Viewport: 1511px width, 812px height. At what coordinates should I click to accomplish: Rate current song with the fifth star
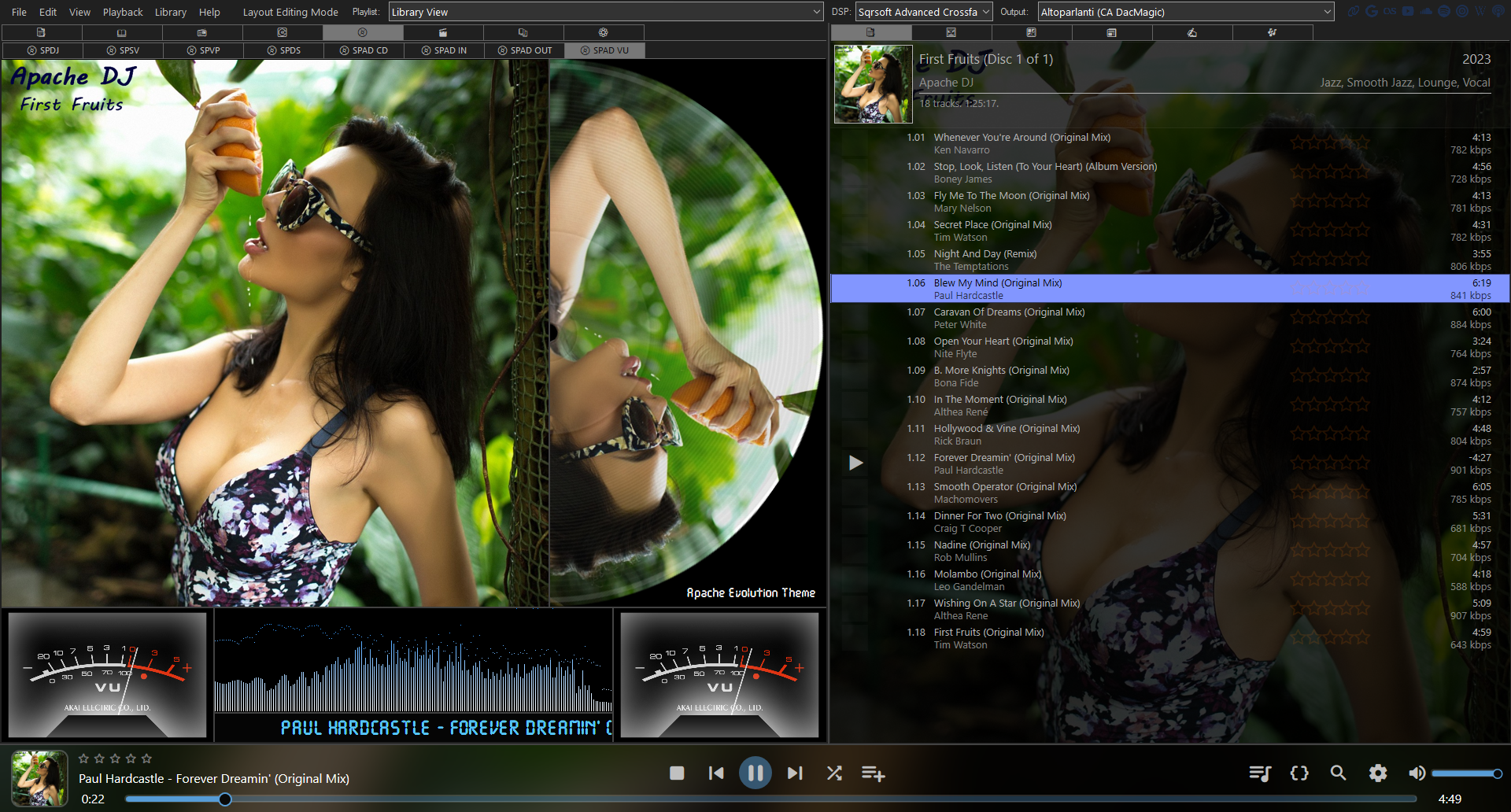pyautogui.click(x=146, y=758)
